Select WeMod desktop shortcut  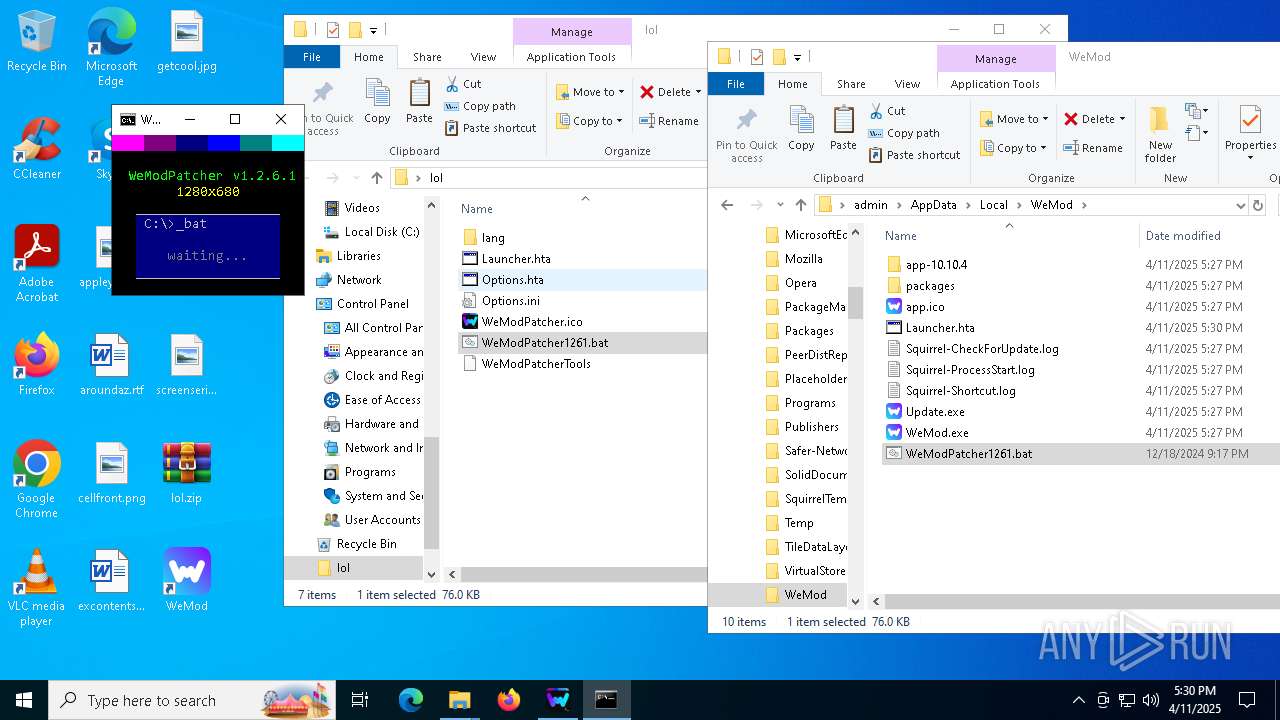(187, 580)
